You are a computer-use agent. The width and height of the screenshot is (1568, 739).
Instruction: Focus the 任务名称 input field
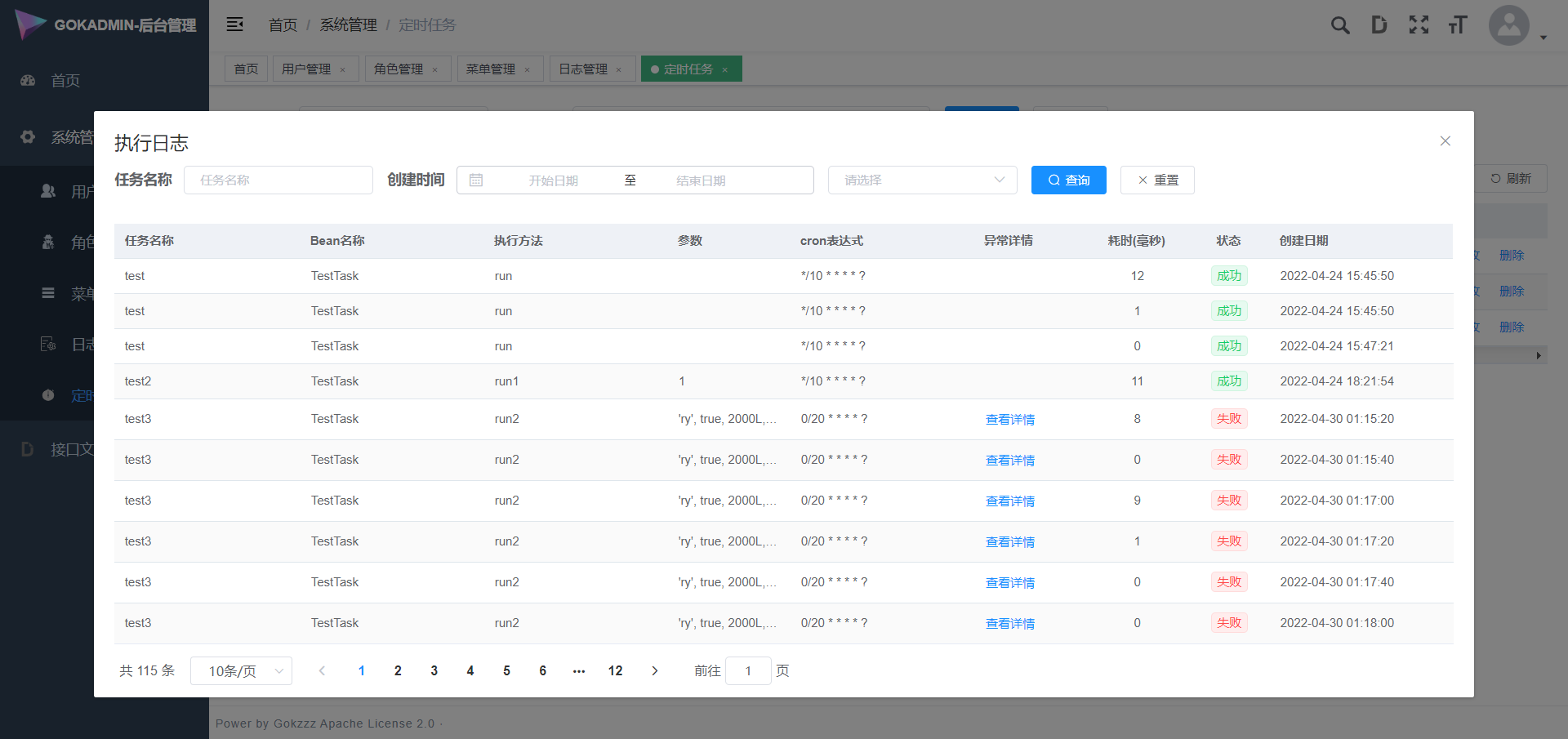[x=278, y=180]
